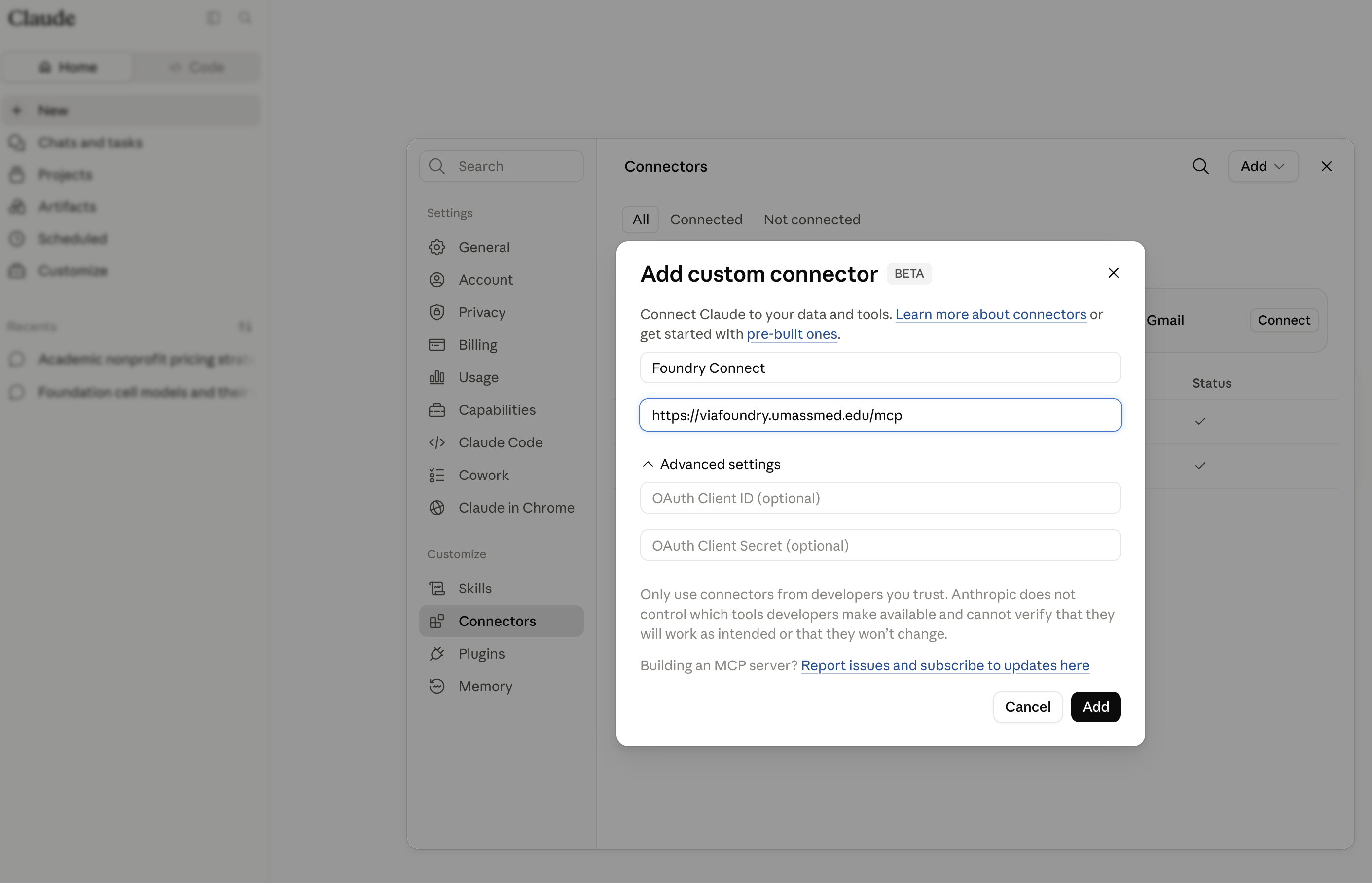
Task: Click the magnifier in settings Search box
Action: click(x=436, y=166)
